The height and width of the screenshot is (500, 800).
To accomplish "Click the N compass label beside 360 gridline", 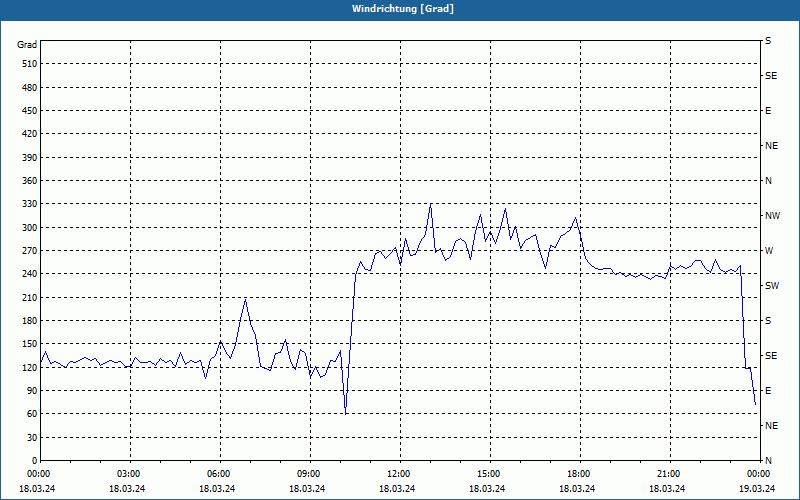I will pyautogui.click(x=768, y=181).
